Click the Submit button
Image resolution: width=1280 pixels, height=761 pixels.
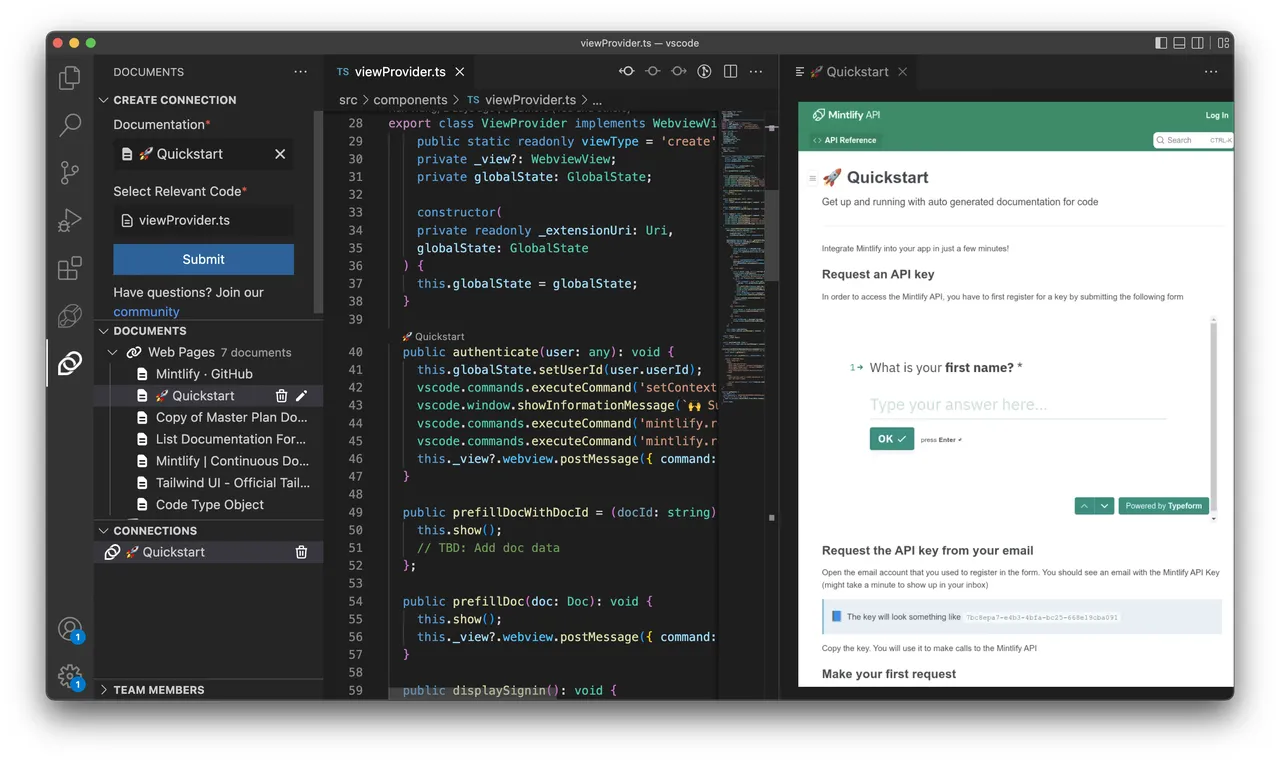pos(204,259)
